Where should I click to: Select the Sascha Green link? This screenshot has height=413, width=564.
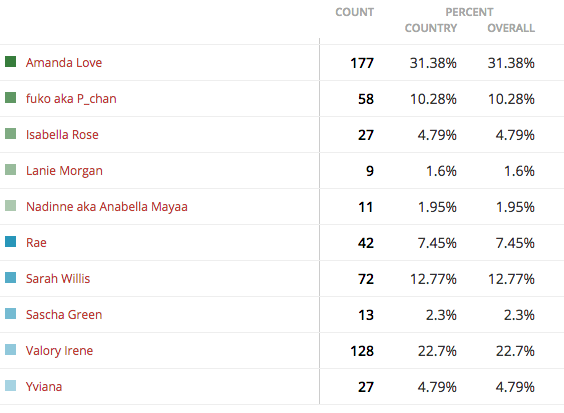point(64,314)
